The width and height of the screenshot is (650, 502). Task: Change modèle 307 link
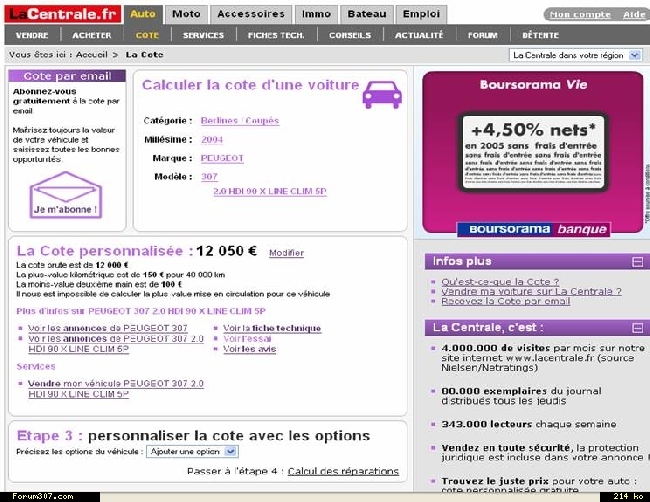209,177
